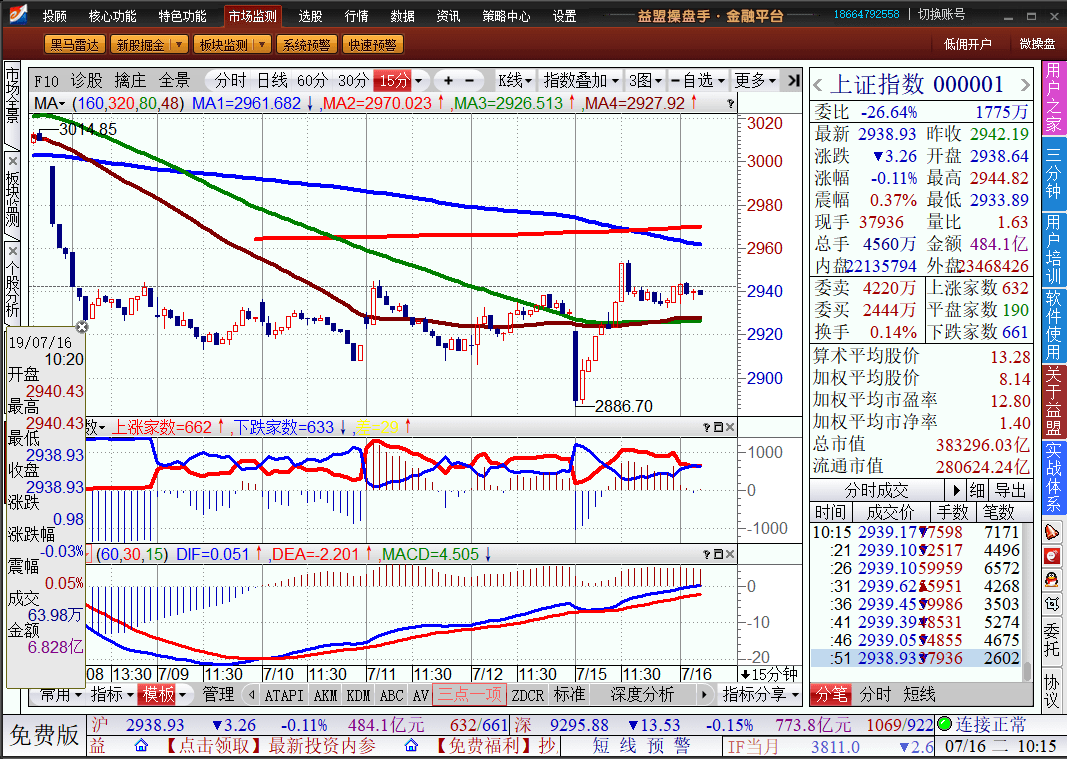Image resolution: width=1067 pixels, height=759 pixels.
Task: Click the house icon before 点击领取 ticker
Action: [x=142, y=746]
